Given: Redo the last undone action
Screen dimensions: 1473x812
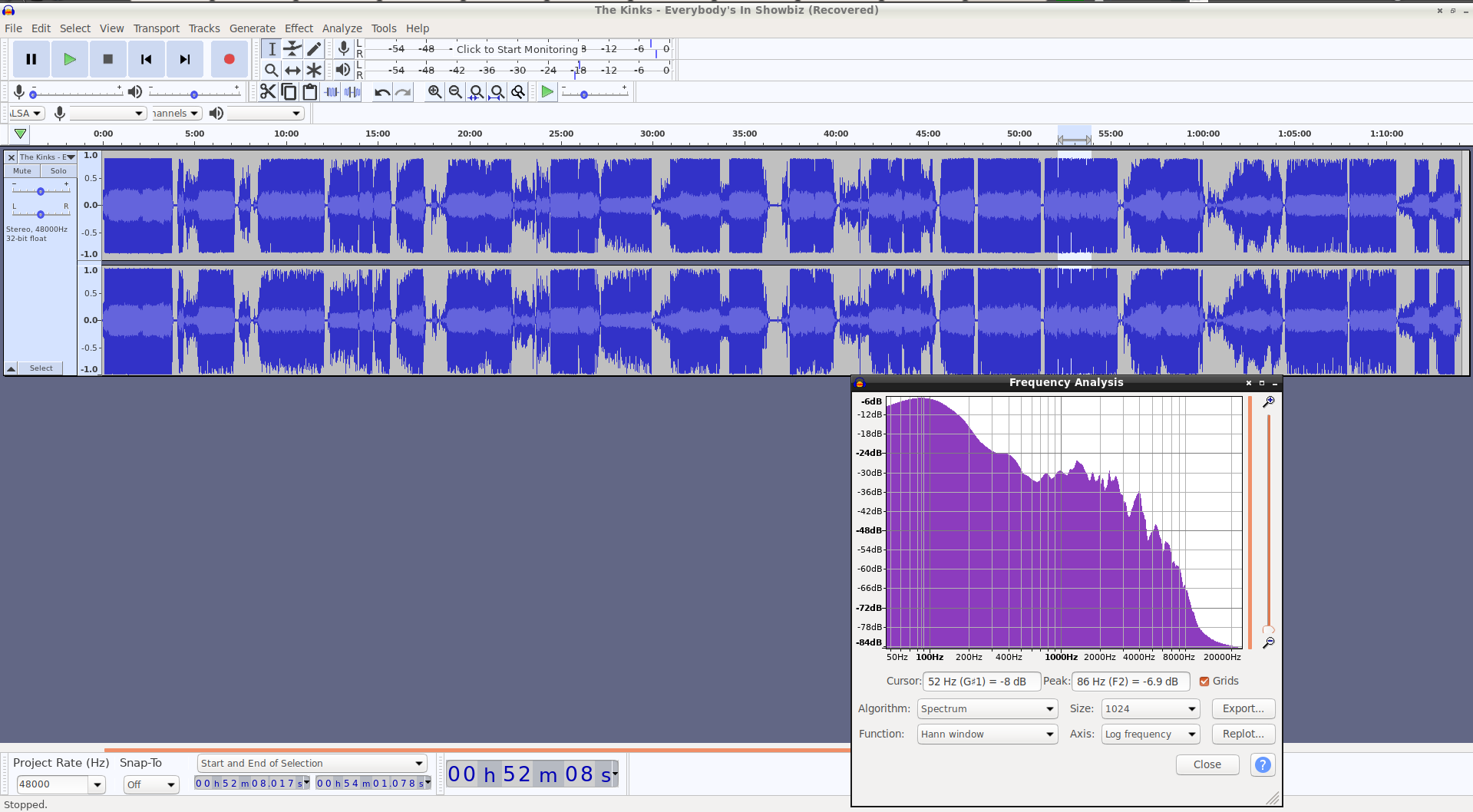Looking at the screenshot, I should [403, 92].
